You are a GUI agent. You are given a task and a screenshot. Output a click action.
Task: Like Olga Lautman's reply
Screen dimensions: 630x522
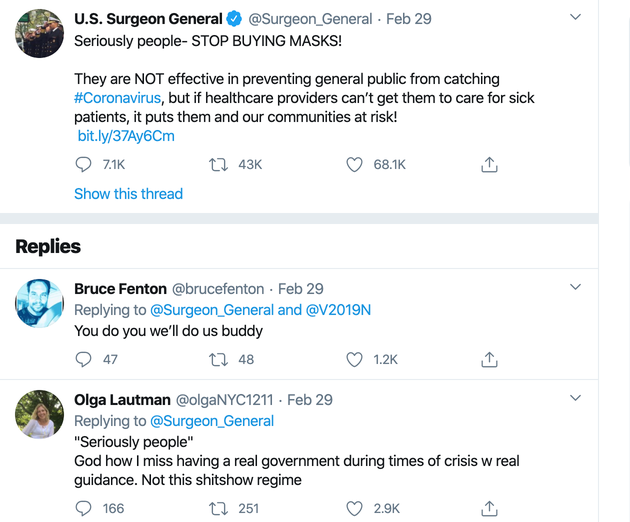[354, 508]
